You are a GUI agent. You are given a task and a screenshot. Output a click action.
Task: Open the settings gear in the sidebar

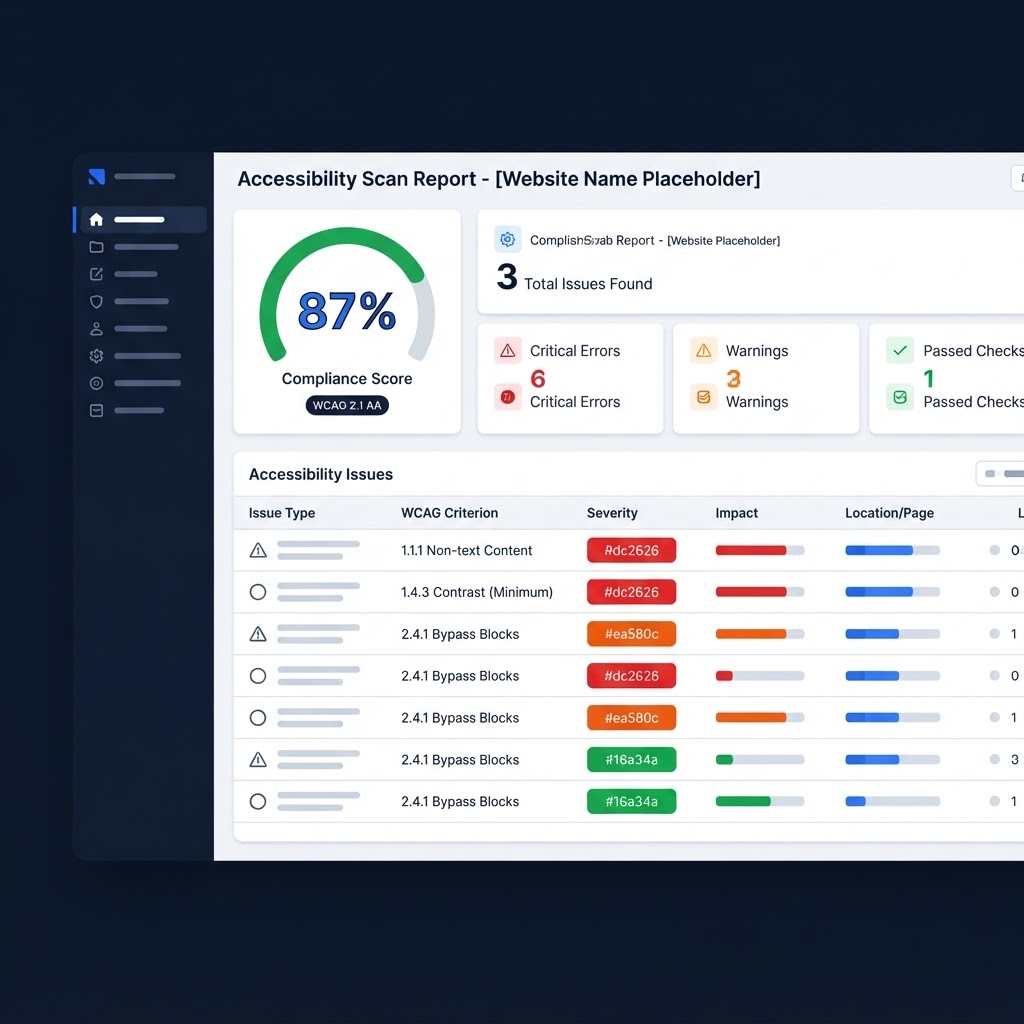(x=96, y=356)
